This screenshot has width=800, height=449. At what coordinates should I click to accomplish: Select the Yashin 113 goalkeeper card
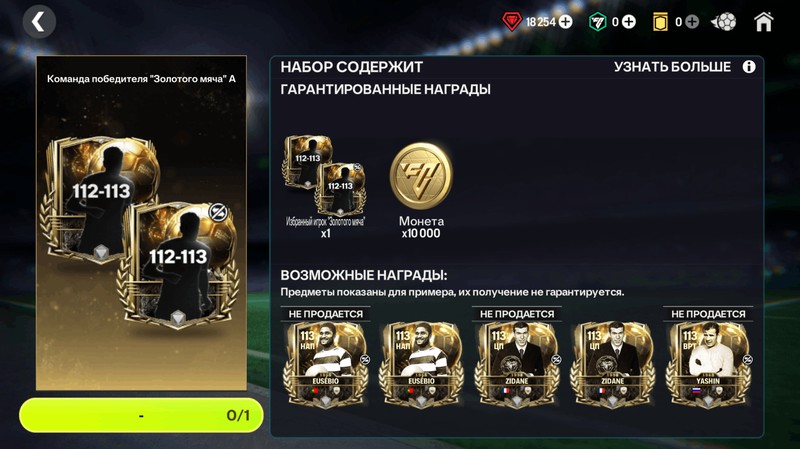(708, 364)
